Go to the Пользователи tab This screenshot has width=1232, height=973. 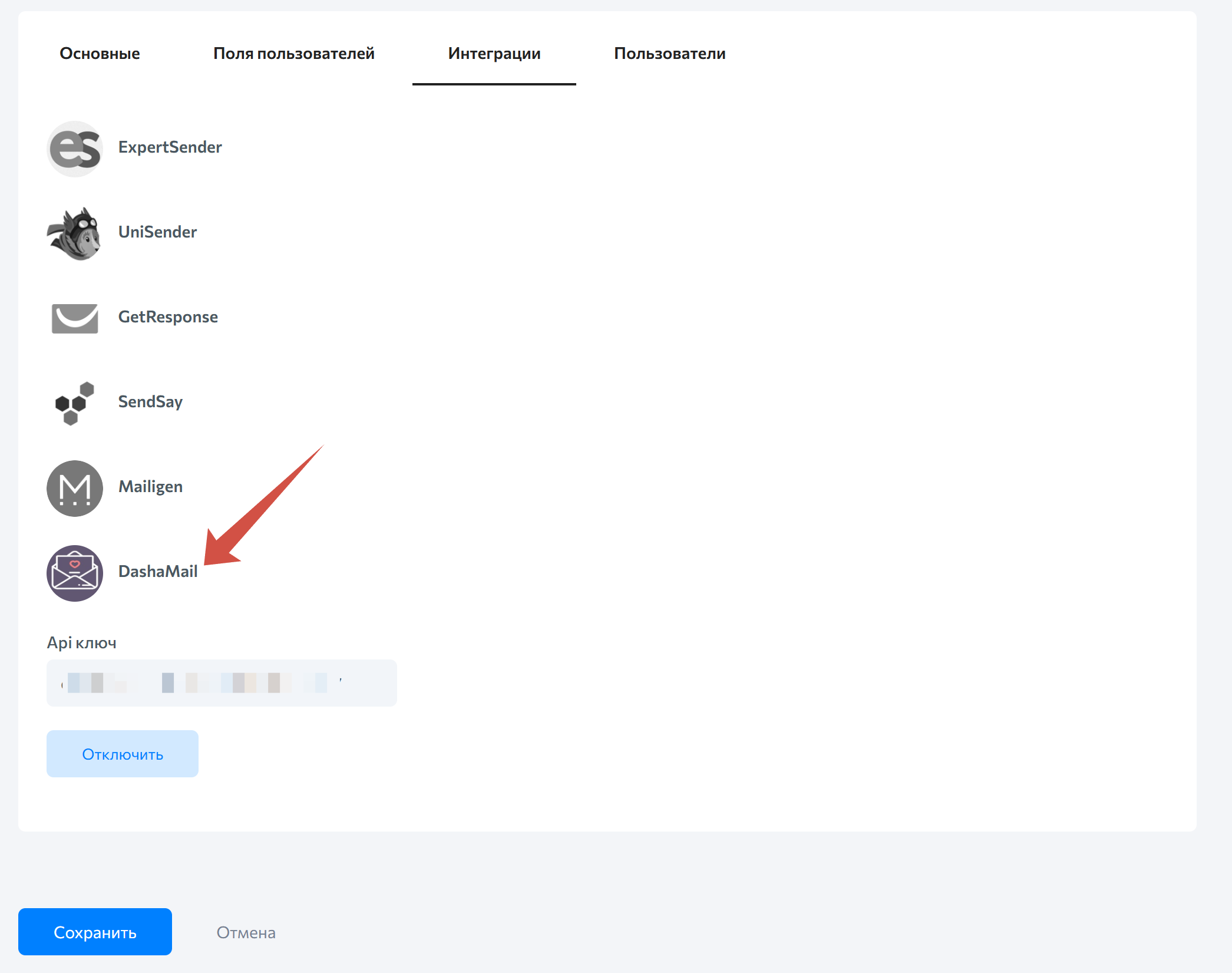point(670,54)
